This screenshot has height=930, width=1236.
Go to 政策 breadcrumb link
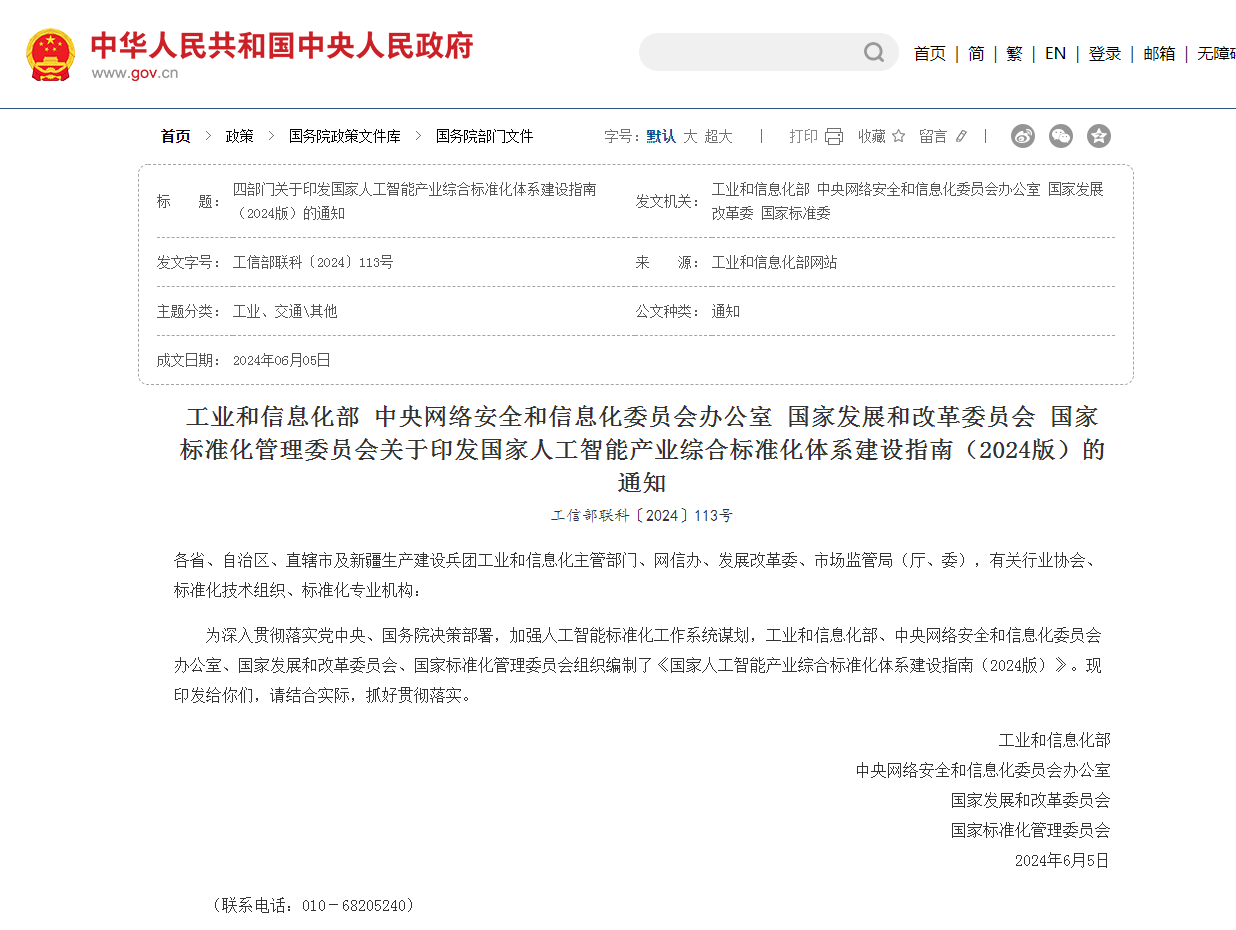pos(239,136)
